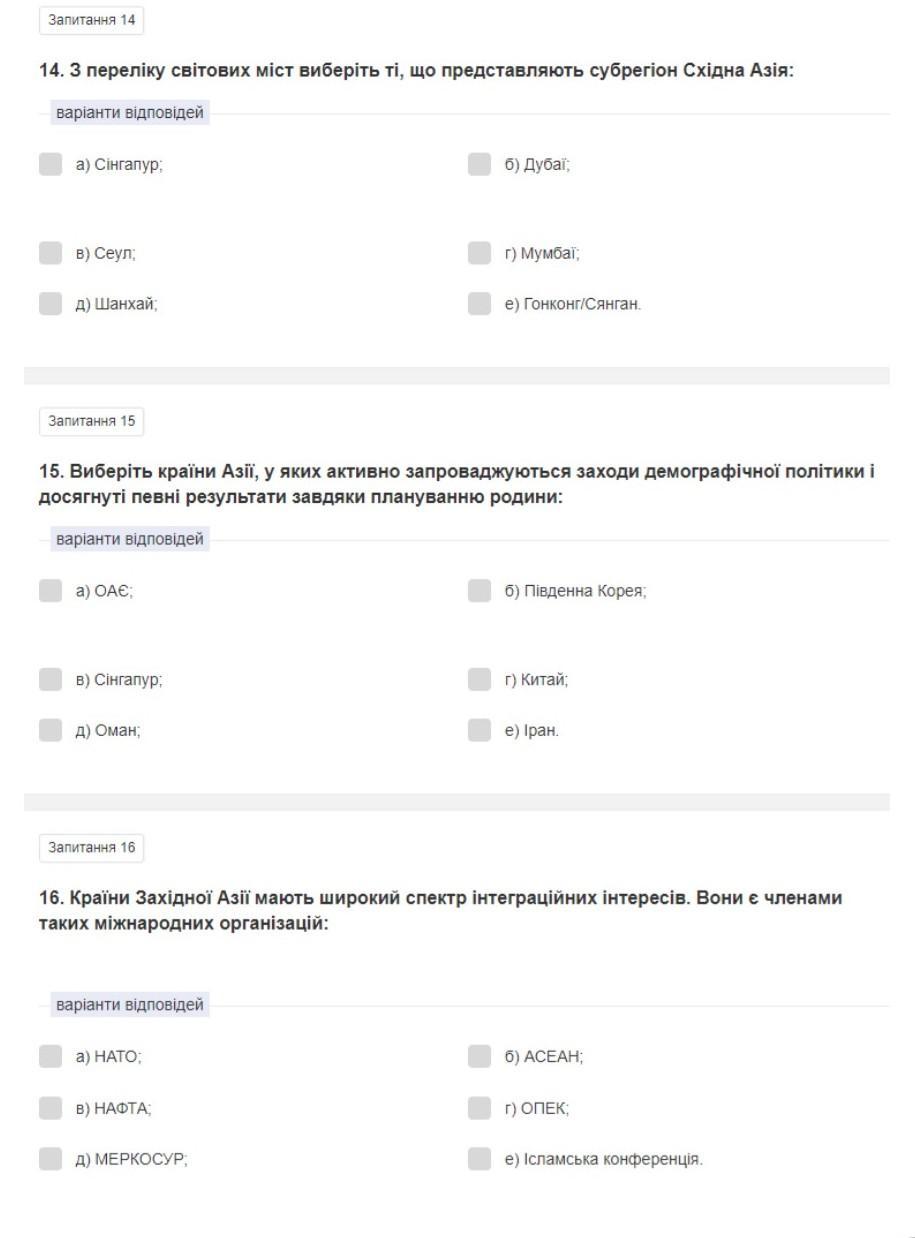Screen dimensions: 915x1238
Task: Select the Дубаї checkbox
Action: click(x=479, y=165)
